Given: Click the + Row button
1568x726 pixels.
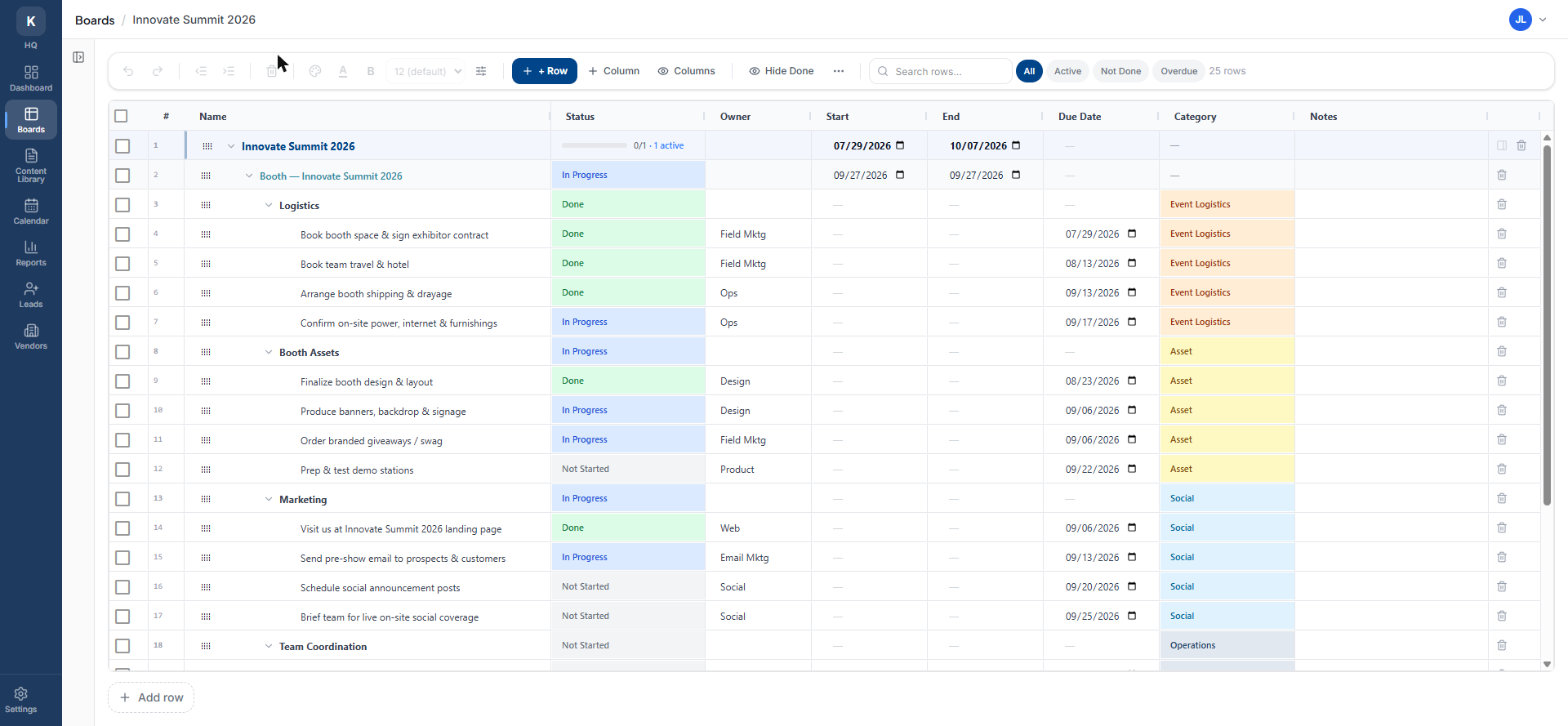Looking at the screenshot, I should tap(544, 71).
